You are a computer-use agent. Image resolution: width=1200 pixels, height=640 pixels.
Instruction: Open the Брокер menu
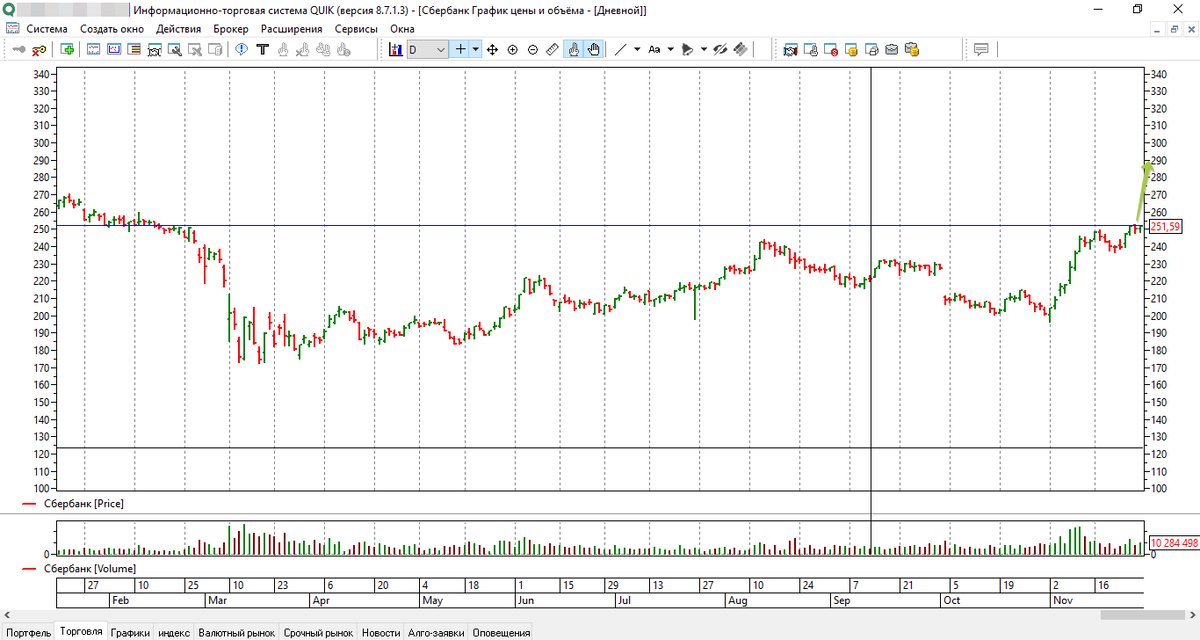click(x=231, y=29)
